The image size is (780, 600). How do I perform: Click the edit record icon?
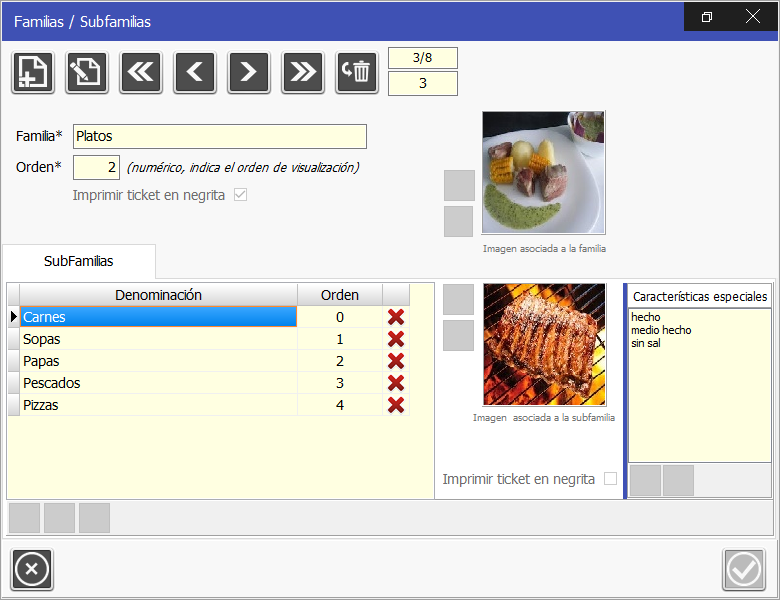click(87, 73)
